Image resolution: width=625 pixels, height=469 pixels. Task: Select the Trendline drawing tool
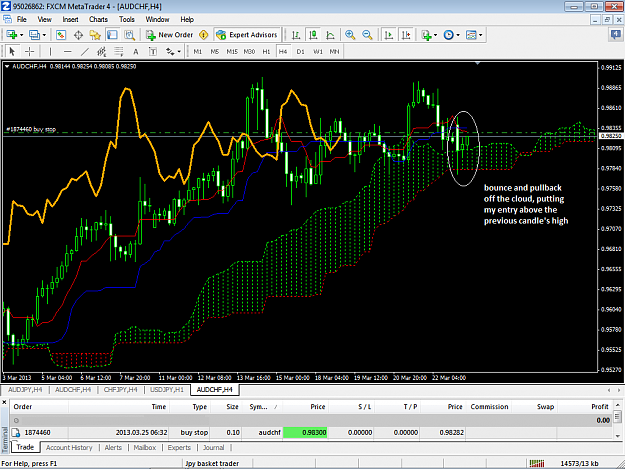pyautogui.click(x=85, y=51)
